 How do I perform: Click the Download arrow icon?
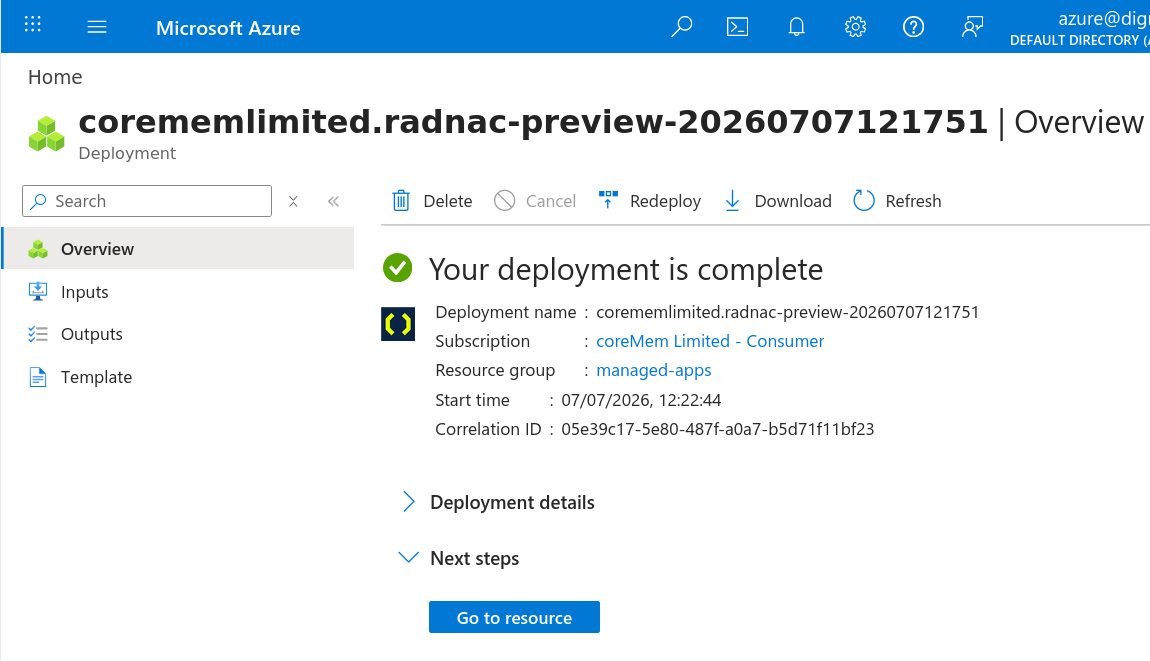(x=732, y=201)
